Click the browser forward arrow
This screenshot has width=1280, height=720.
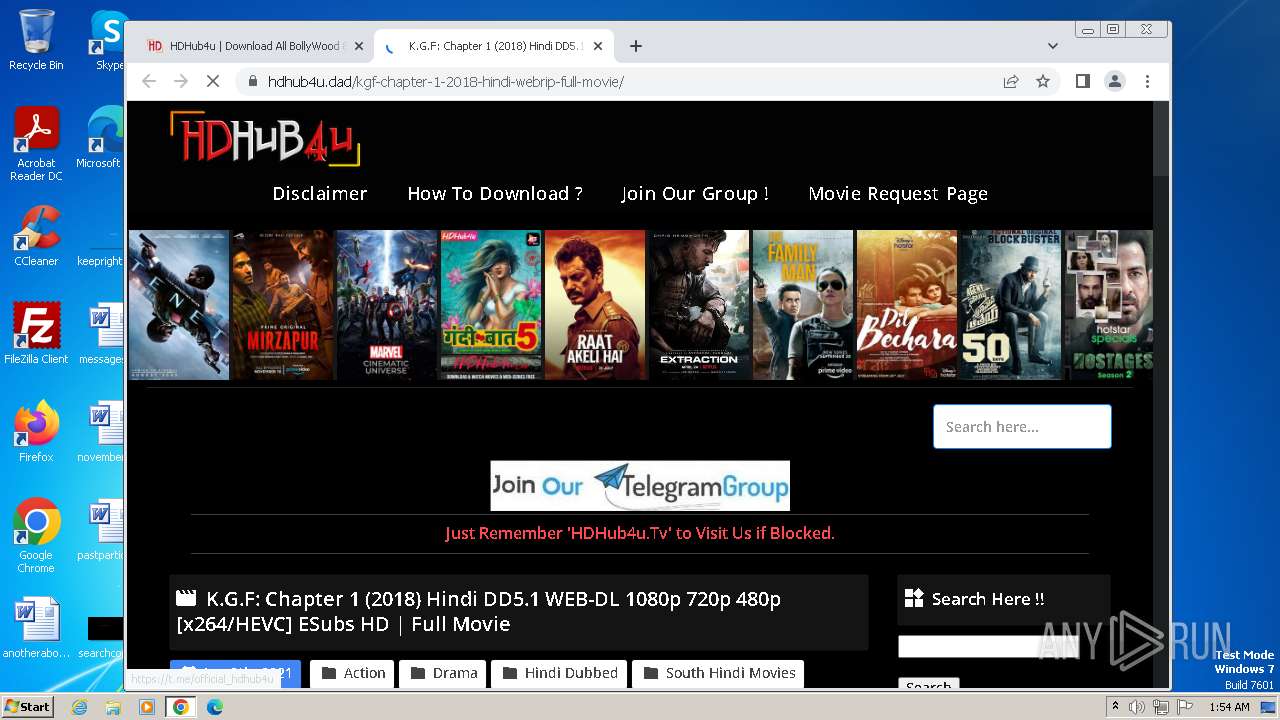(181, 81)
